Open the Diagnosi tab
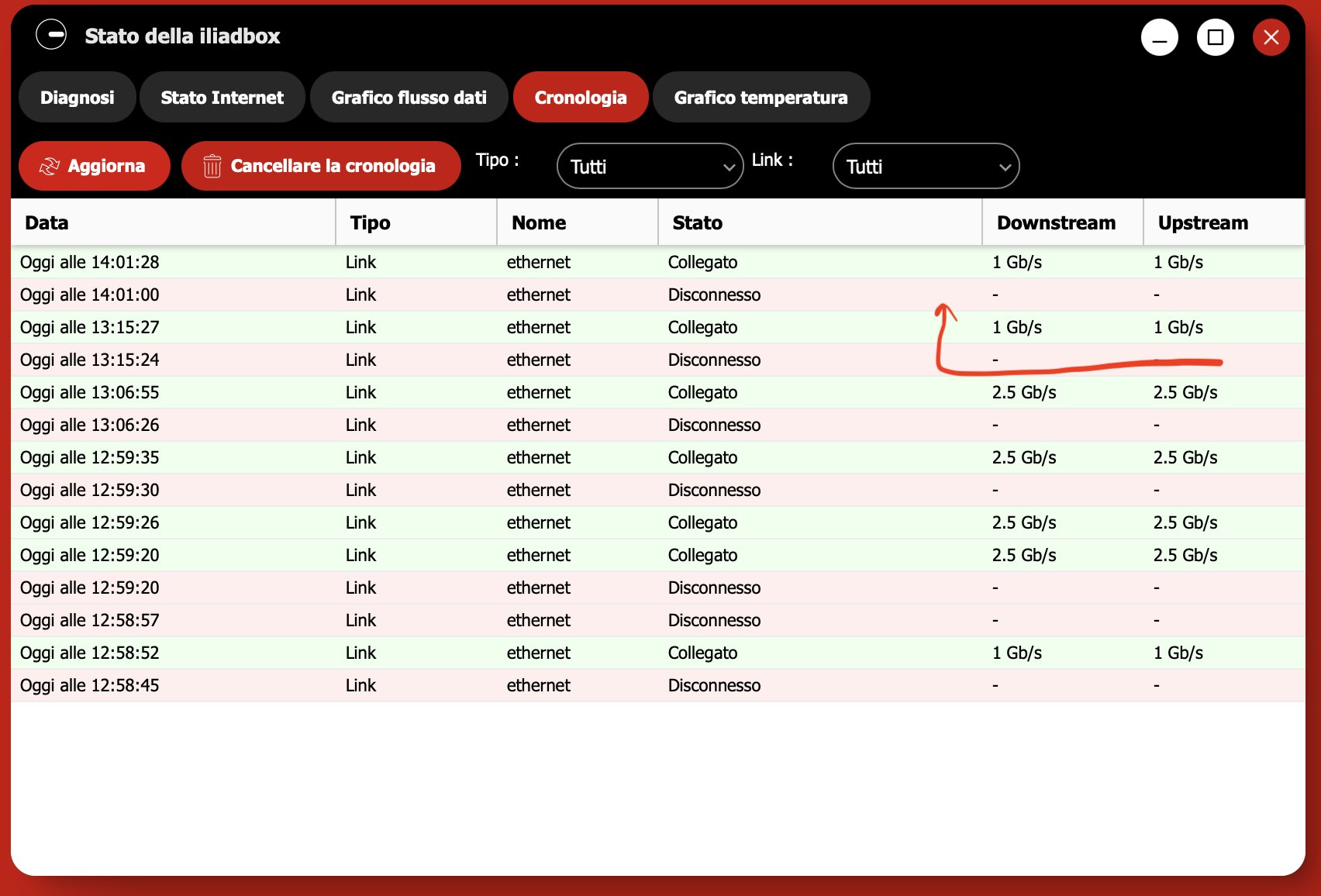Viewport: 1321px width, 896px height. pos(78,97)
